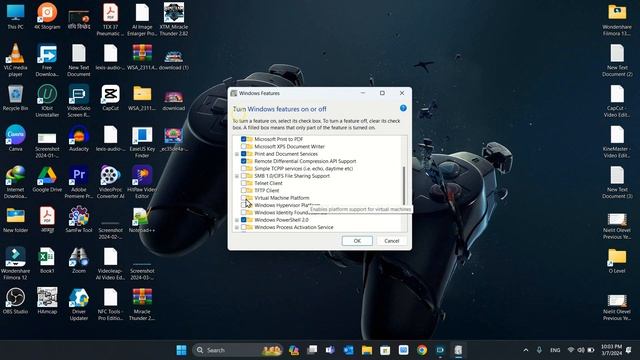Toggle the Microsoft Print to PDF checkbox
Viewport: 640px width, 360px height.
click(x=243, y=139)
